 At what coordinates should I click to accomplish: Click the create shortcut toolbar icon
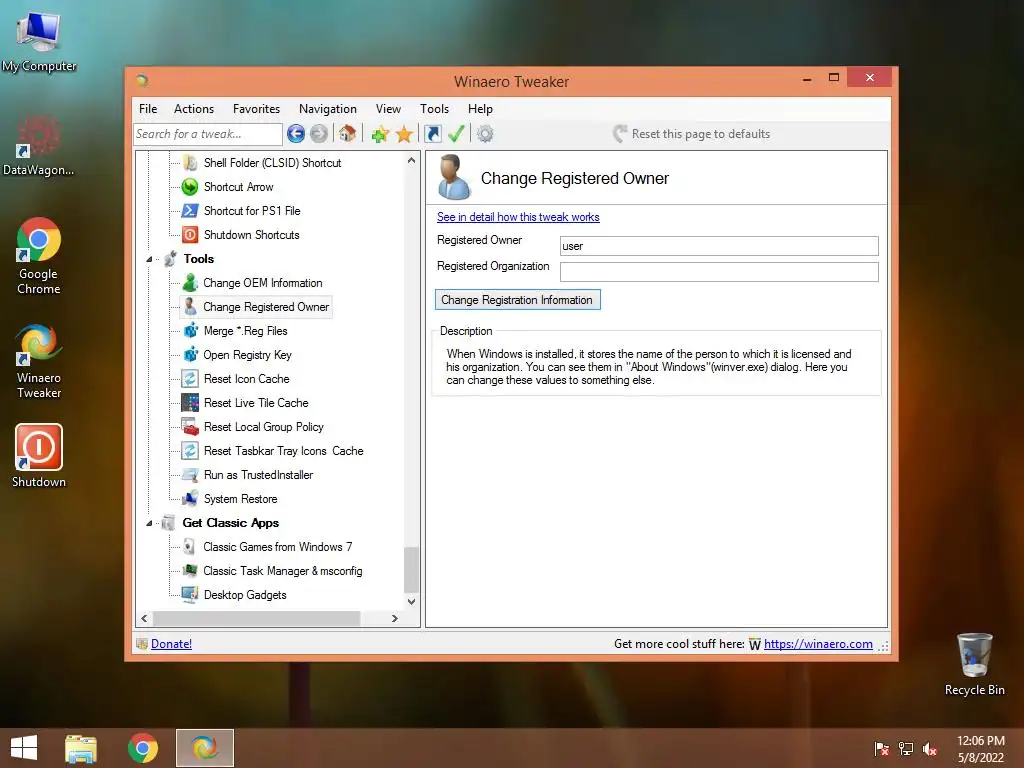click(432, 134)
